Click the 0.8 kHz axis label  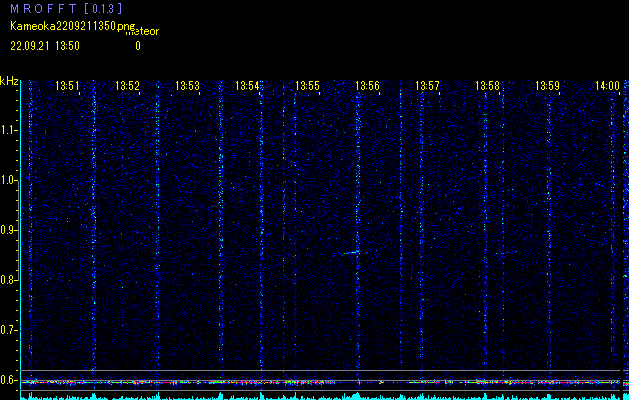[9, 280]
